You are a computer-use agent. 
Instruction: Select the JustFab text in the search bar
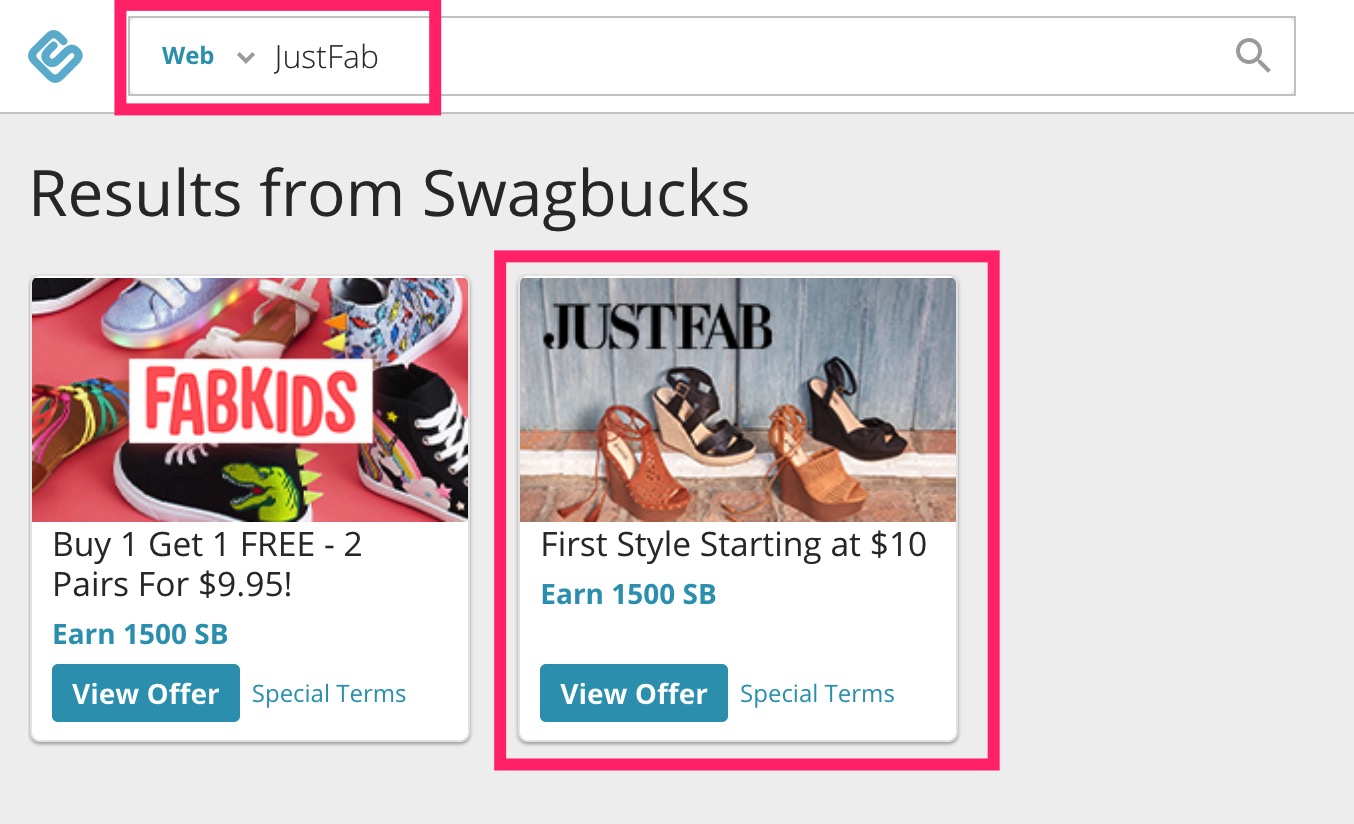pyautogui.click(x=325, y=57)
